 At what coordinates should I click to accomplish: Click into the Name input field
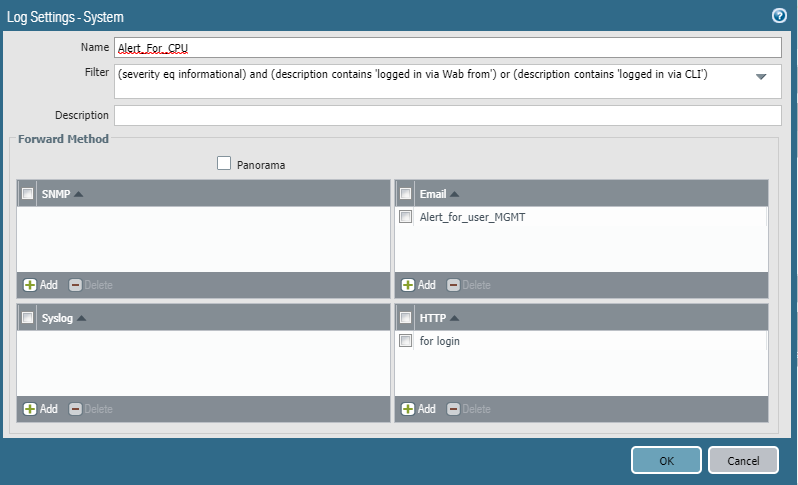tap(447, 48)
